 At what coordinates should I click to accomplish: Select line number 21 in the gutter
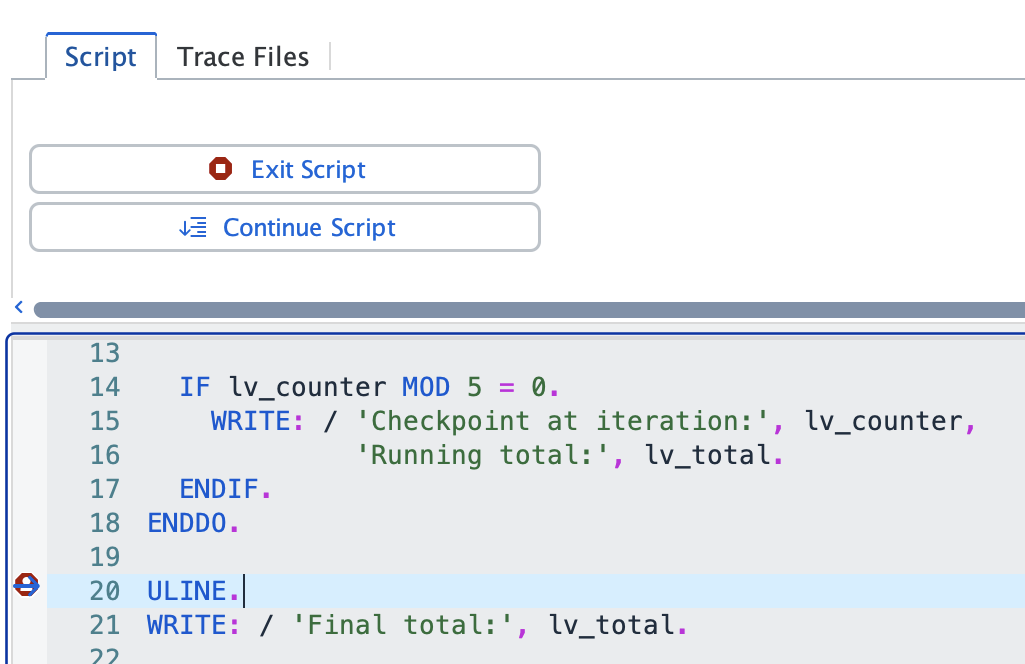pyautogui.click(x=105, y=625)
